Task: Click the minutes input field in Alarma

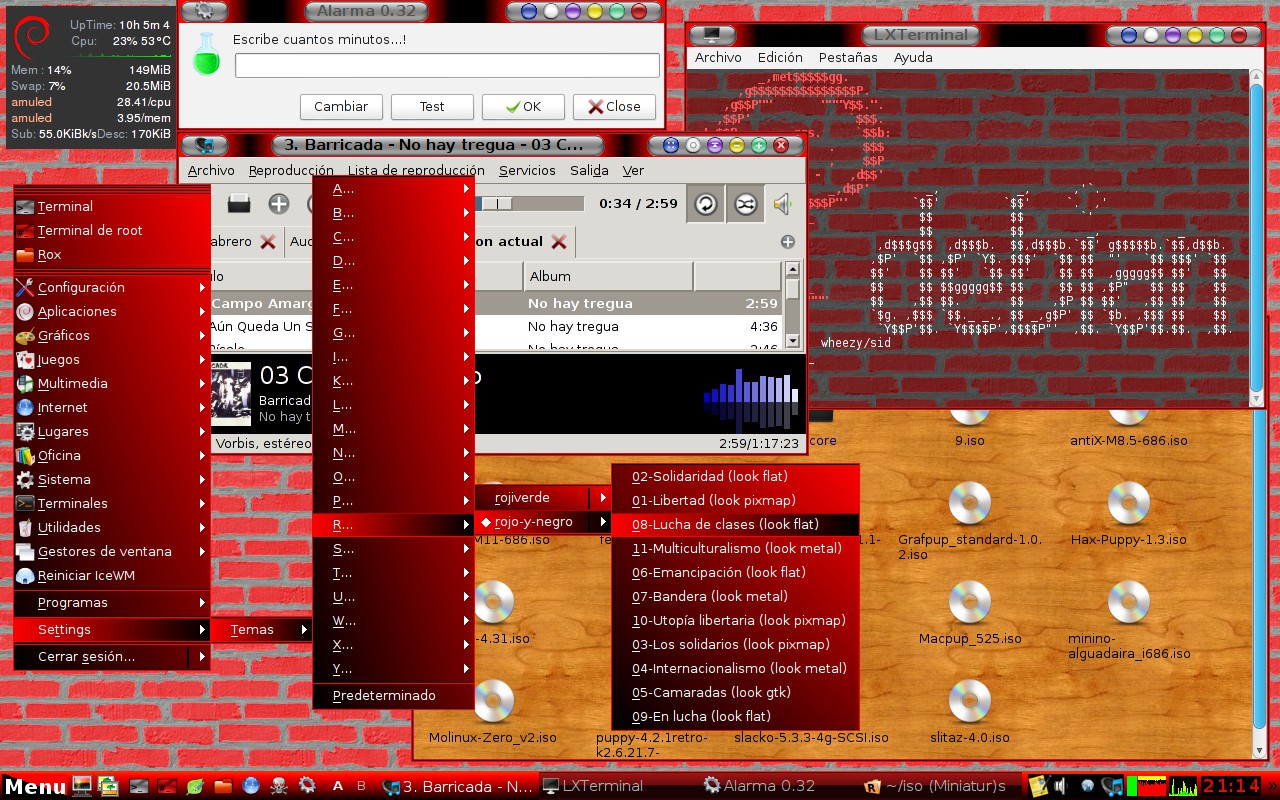Action: [447, 66]
